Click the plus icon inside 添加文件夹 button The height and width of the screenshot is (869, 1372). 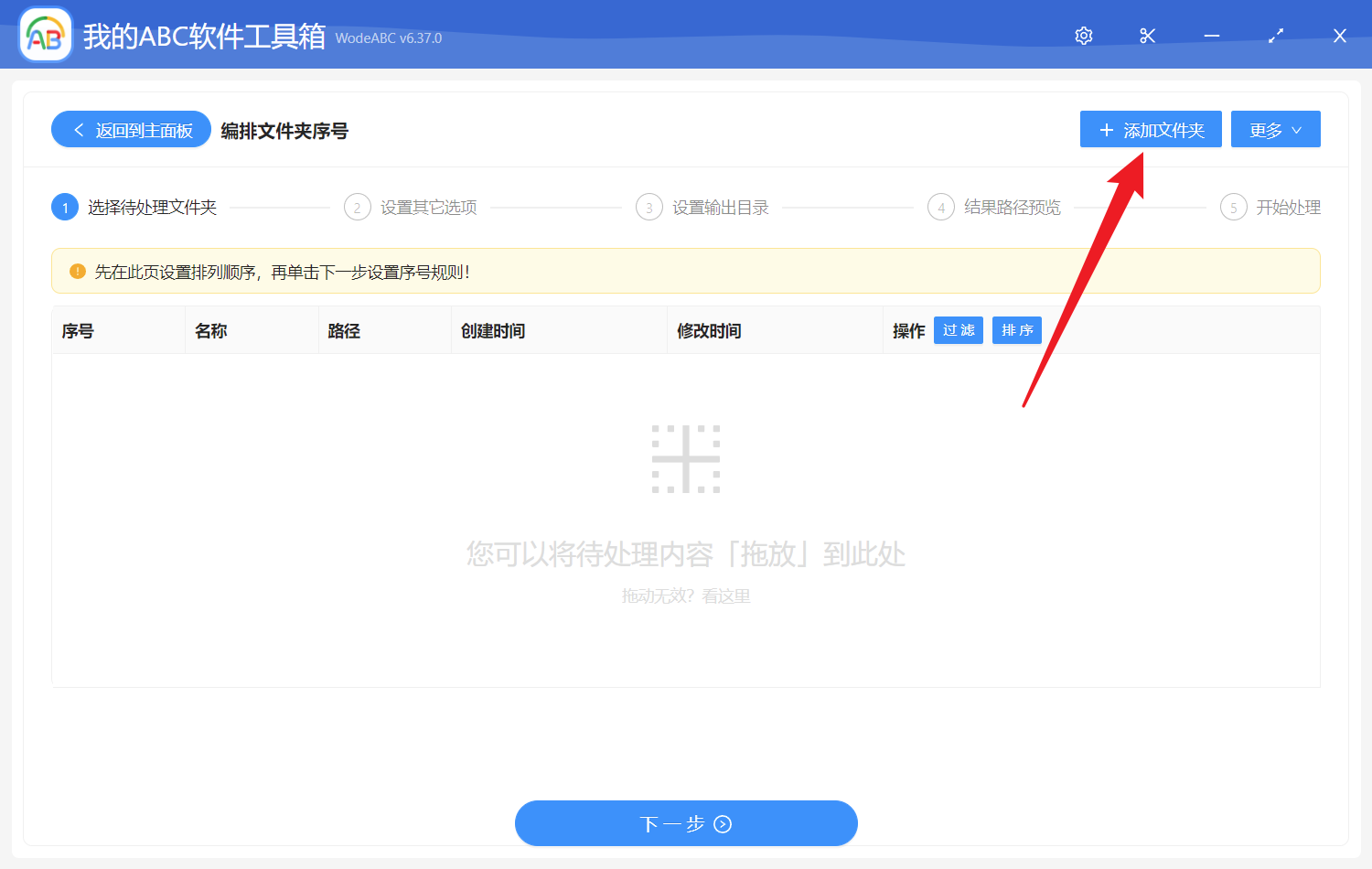(1106, 129)
